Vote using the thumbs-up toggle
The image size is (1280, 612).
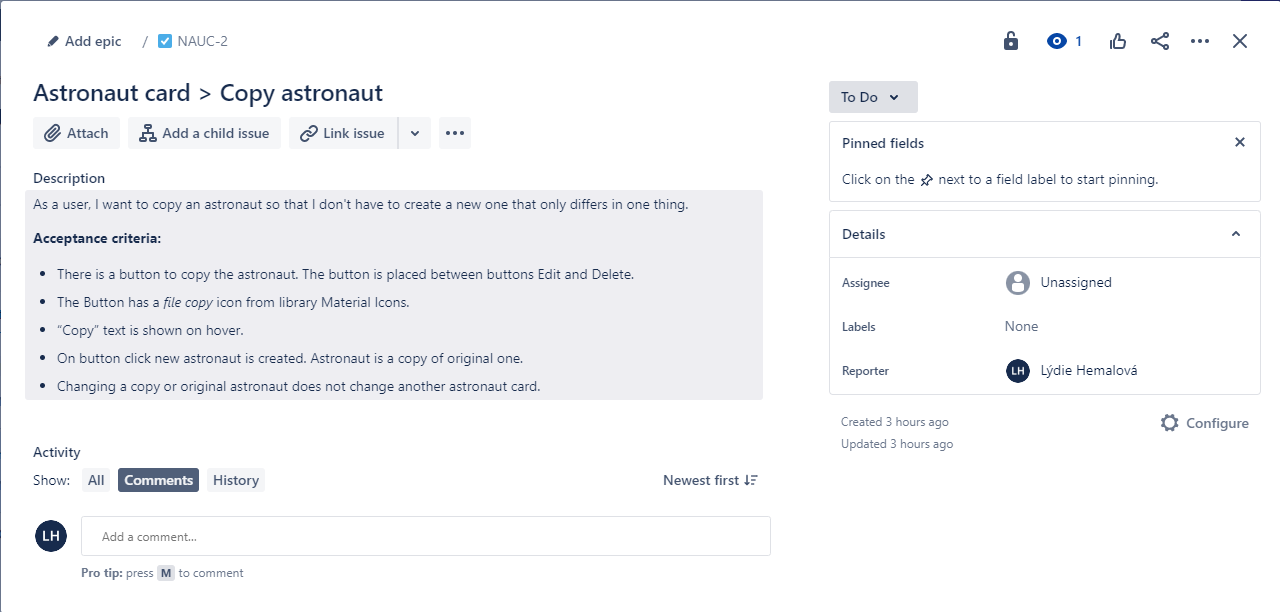[x=1117, y=41]
